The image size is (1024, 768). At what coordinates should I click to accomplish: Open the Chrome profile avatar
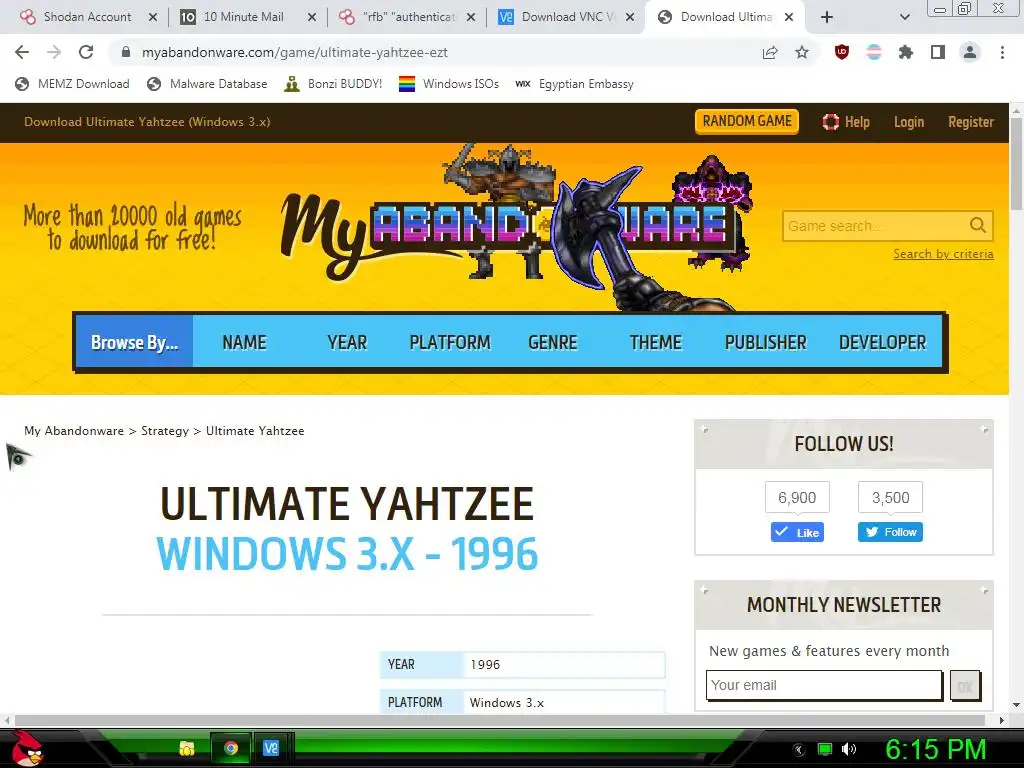(970, 52)
